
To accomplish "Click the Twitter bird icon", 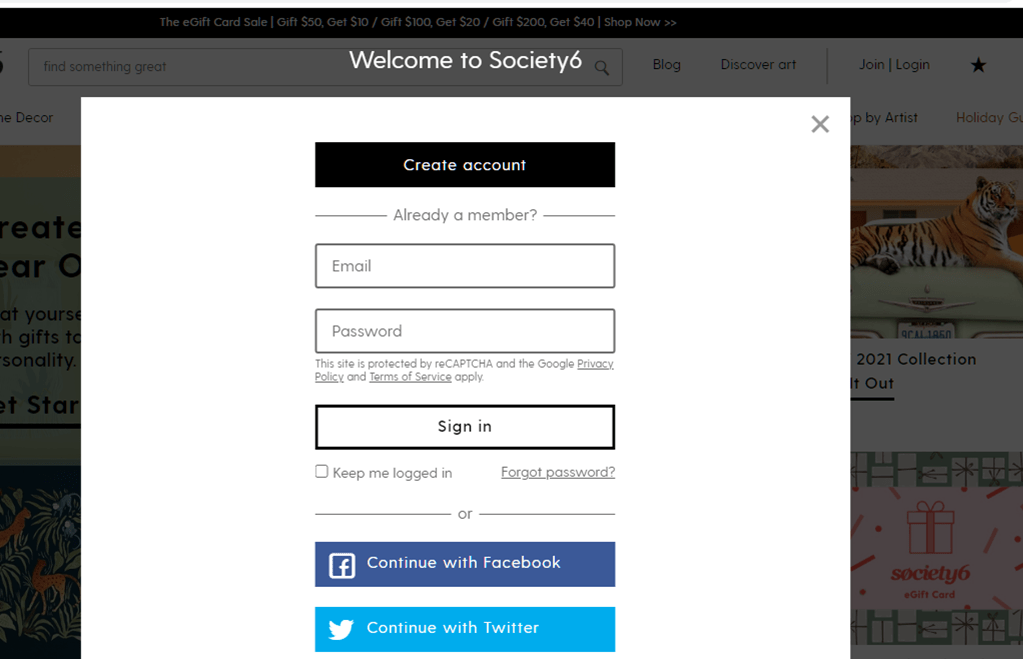I will [x=341, y=629].
